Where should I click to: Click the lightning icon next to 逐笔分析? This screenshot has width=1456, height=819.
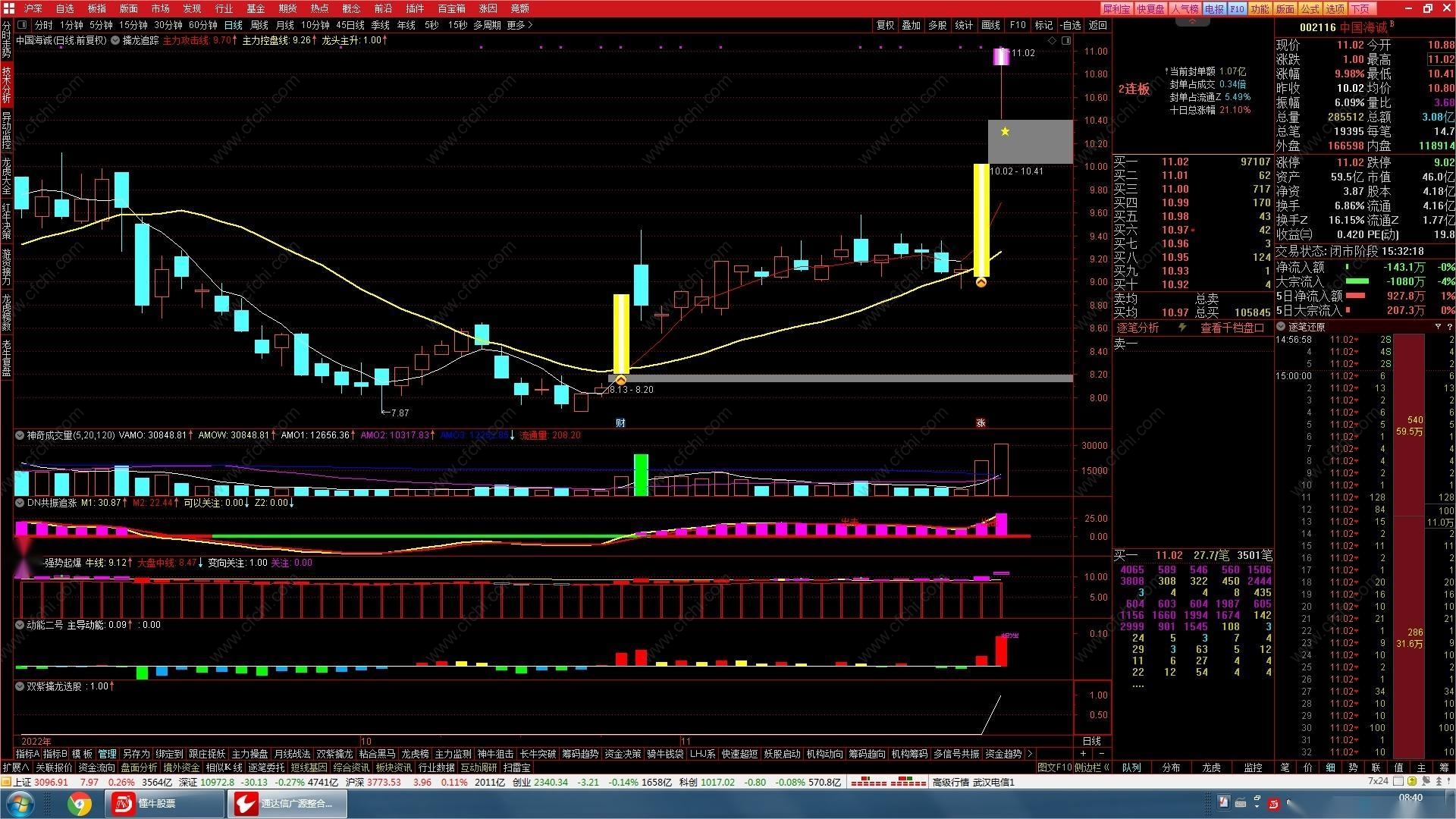click(1181, 328)
